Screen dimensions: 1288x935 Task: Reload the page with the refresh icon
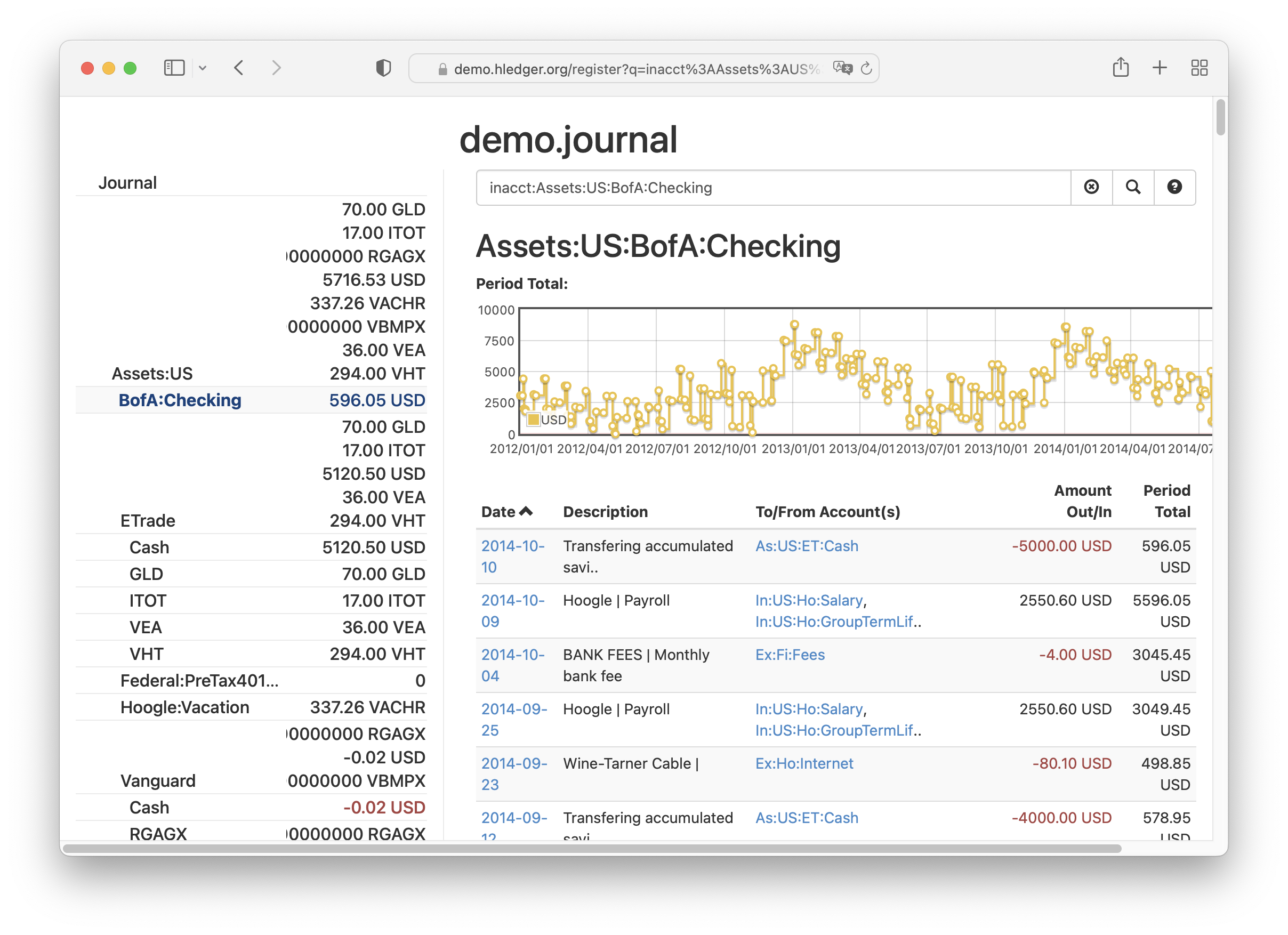point(866,69)
